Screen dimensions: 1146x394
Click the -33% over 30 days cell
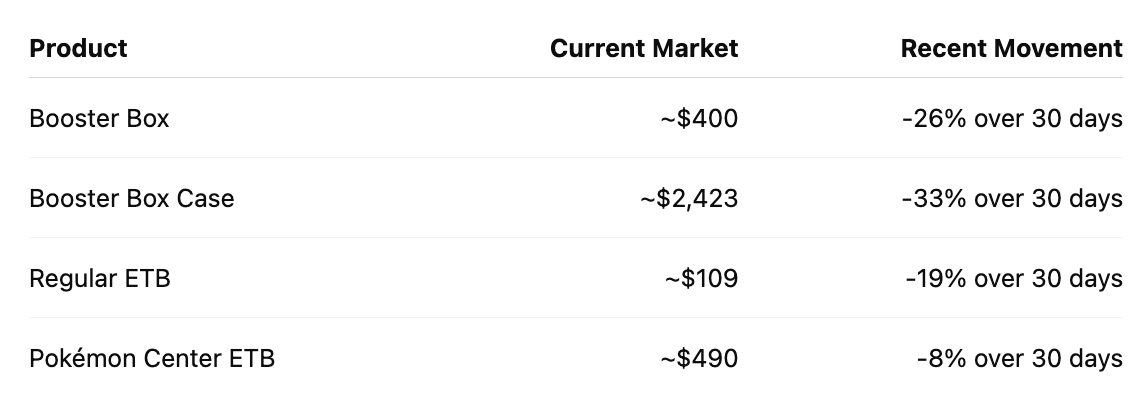(x=1013, y=198)
